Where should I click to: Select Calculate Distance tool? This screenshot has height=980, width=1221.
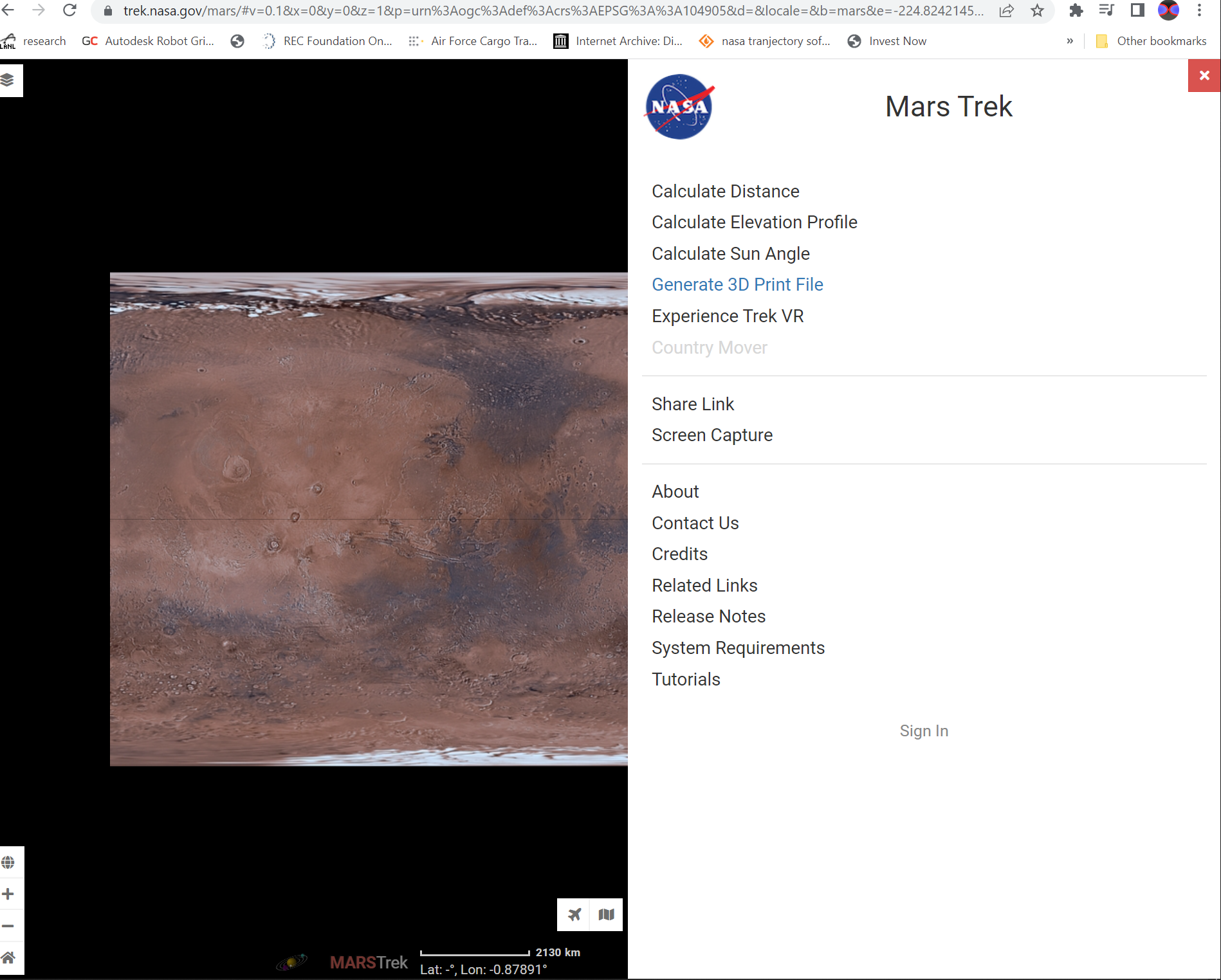725,191
